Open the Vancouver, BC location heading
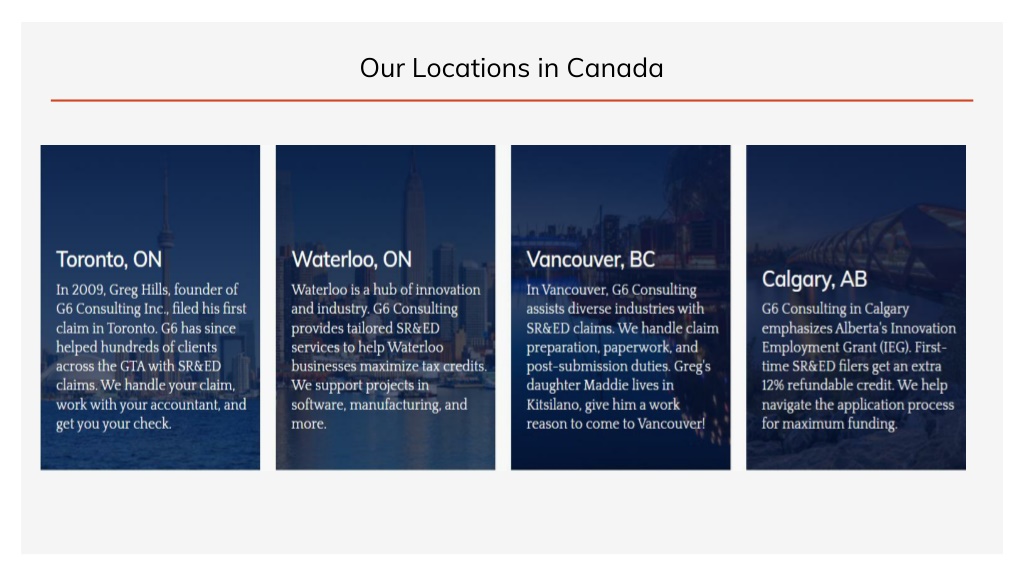Viewport: 1024px width, 576px height. tap(590, 259)
